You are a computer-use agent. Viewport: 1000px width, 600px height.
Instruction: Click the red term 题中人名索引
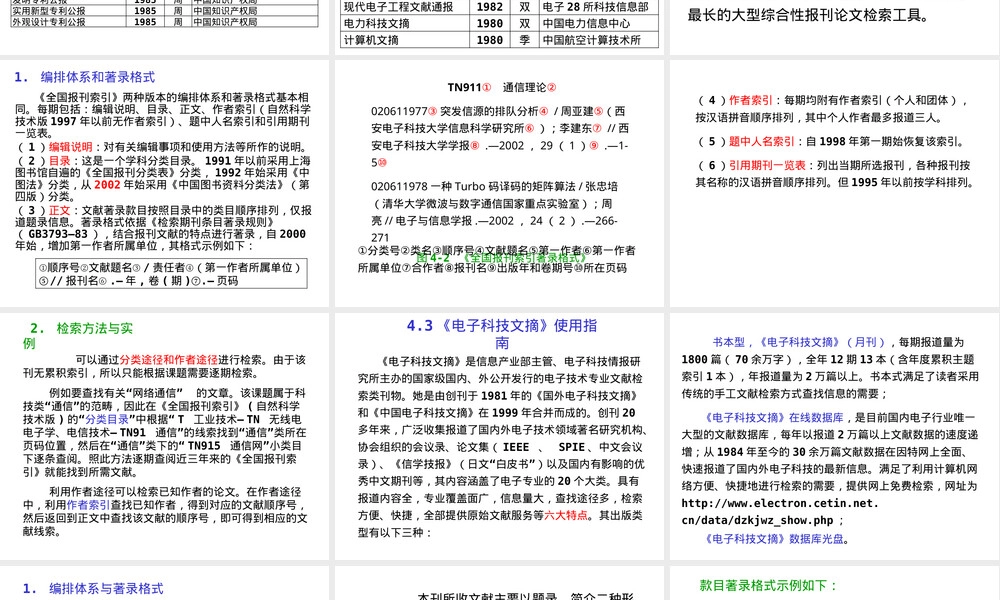761,142
